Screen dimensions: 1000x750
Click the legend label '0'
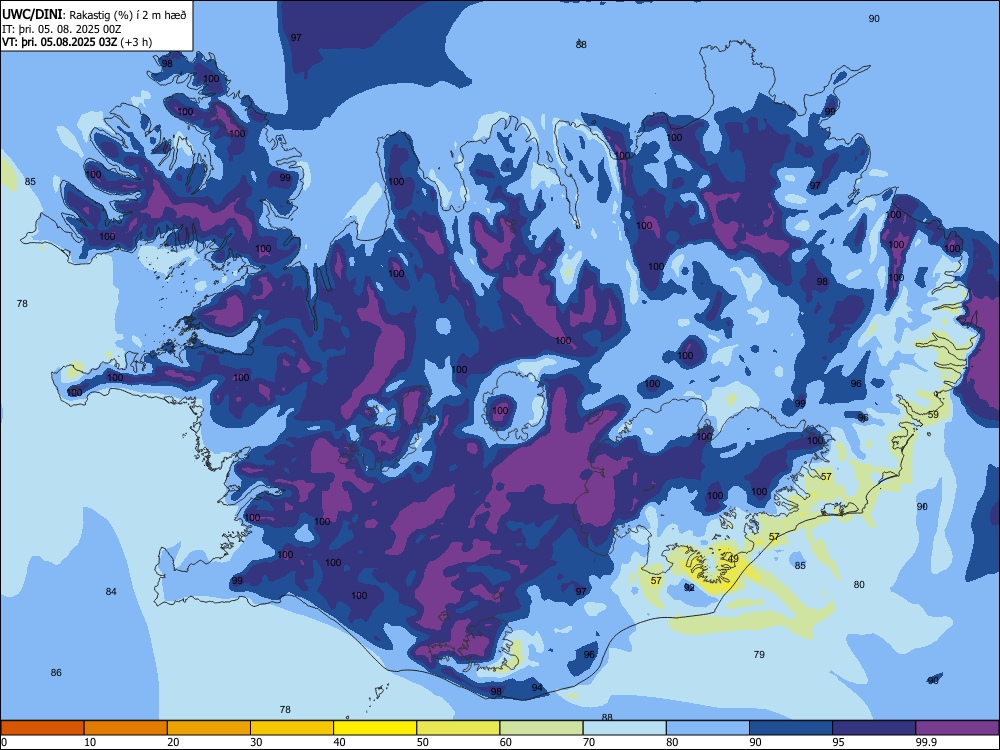(4, 742)
